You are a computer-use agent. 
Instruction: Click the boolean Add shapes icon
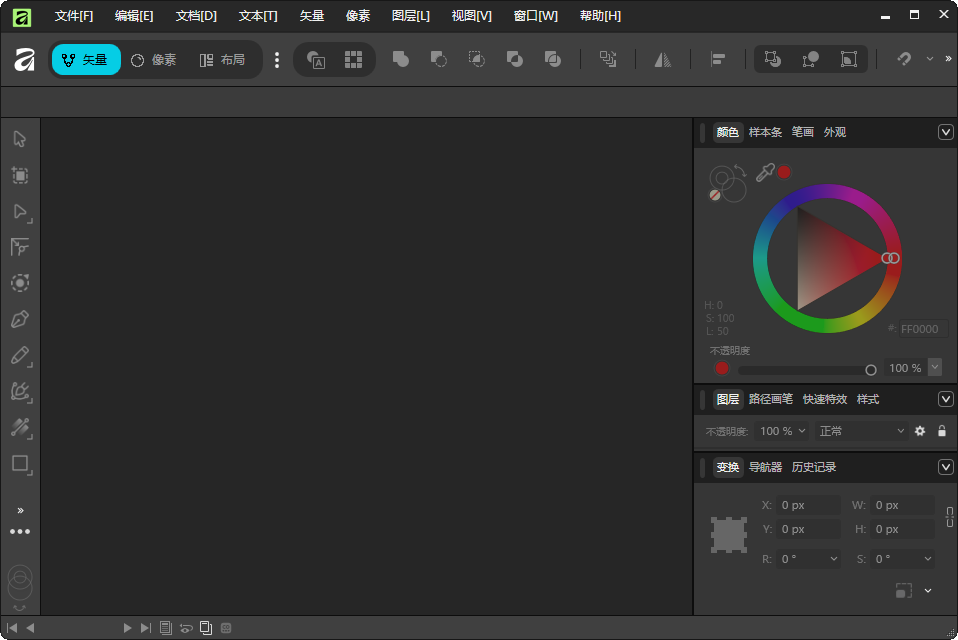(401, 59)
